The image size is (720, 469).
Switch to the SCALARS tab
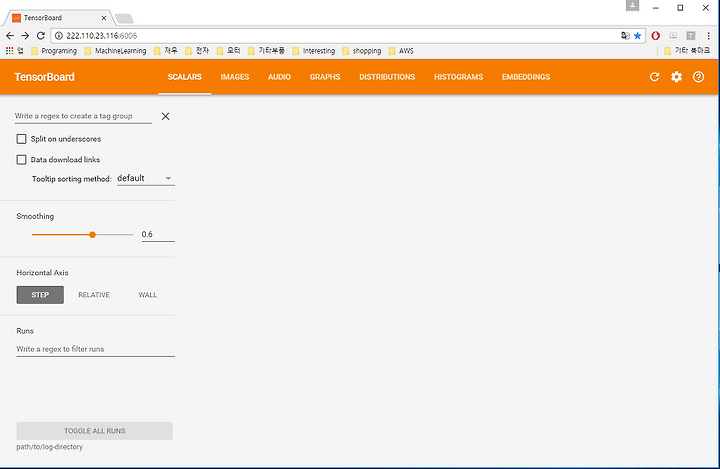(x=185, y=77)
